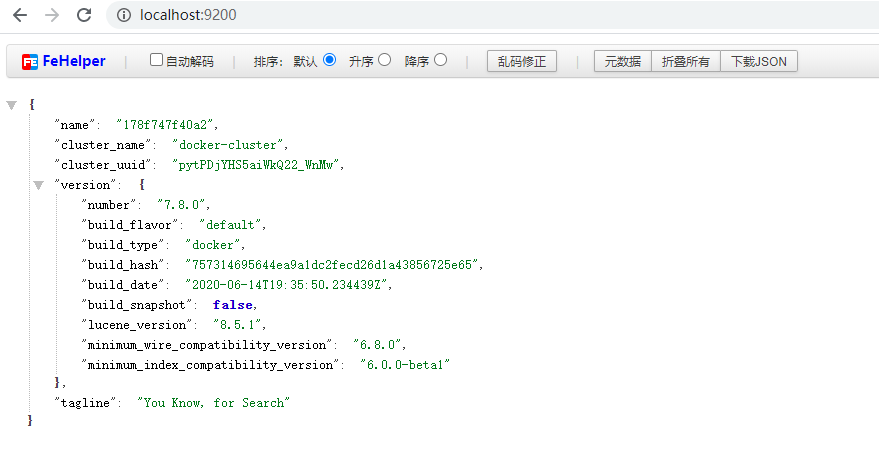Click the "build_date" key
This screenshot has width=879, height=469.
(x=122, y=285)
